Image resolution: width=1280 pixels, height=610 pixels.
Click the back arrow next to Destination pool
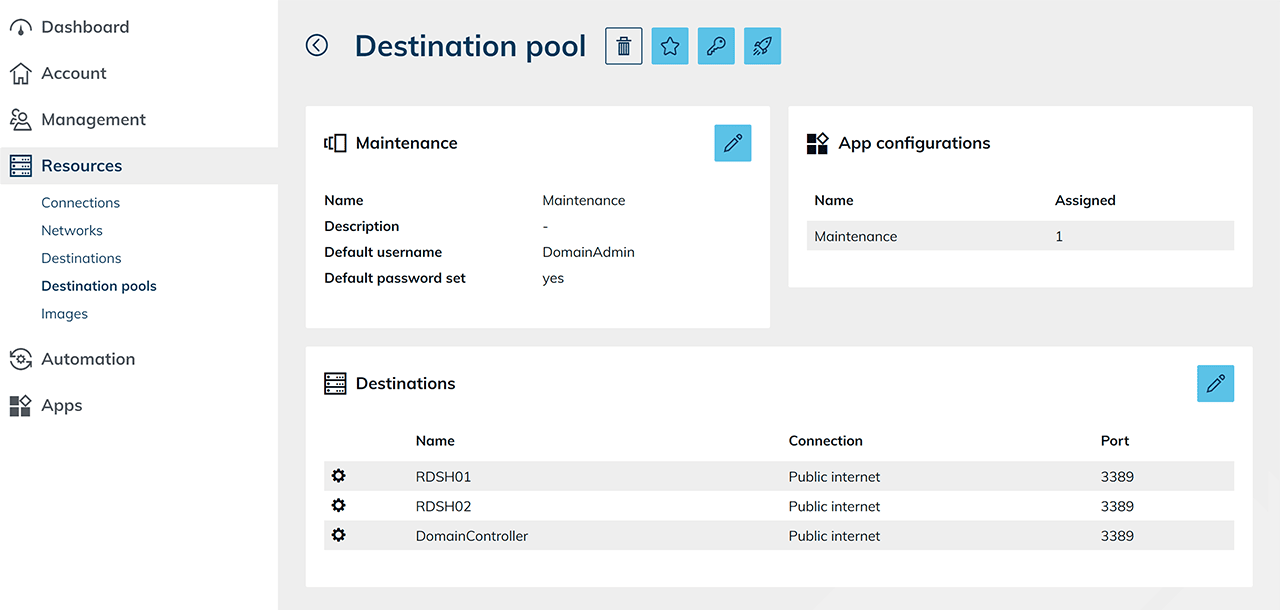point(317,45)
